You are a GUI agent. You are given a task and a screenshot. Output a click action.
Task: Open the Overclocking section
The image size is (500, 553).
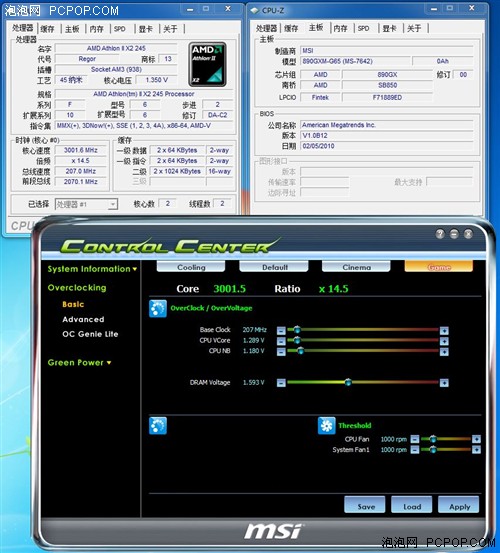[77, 288]
